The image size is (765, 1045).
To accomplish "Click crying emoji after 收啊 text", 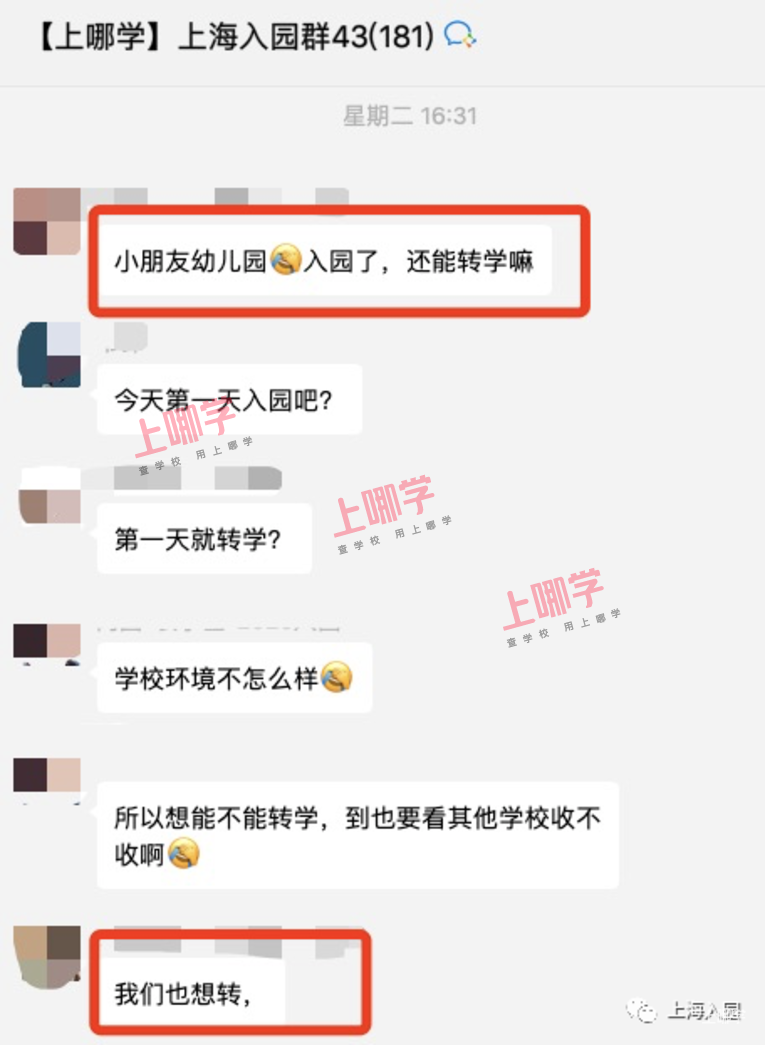I will 184,853.
